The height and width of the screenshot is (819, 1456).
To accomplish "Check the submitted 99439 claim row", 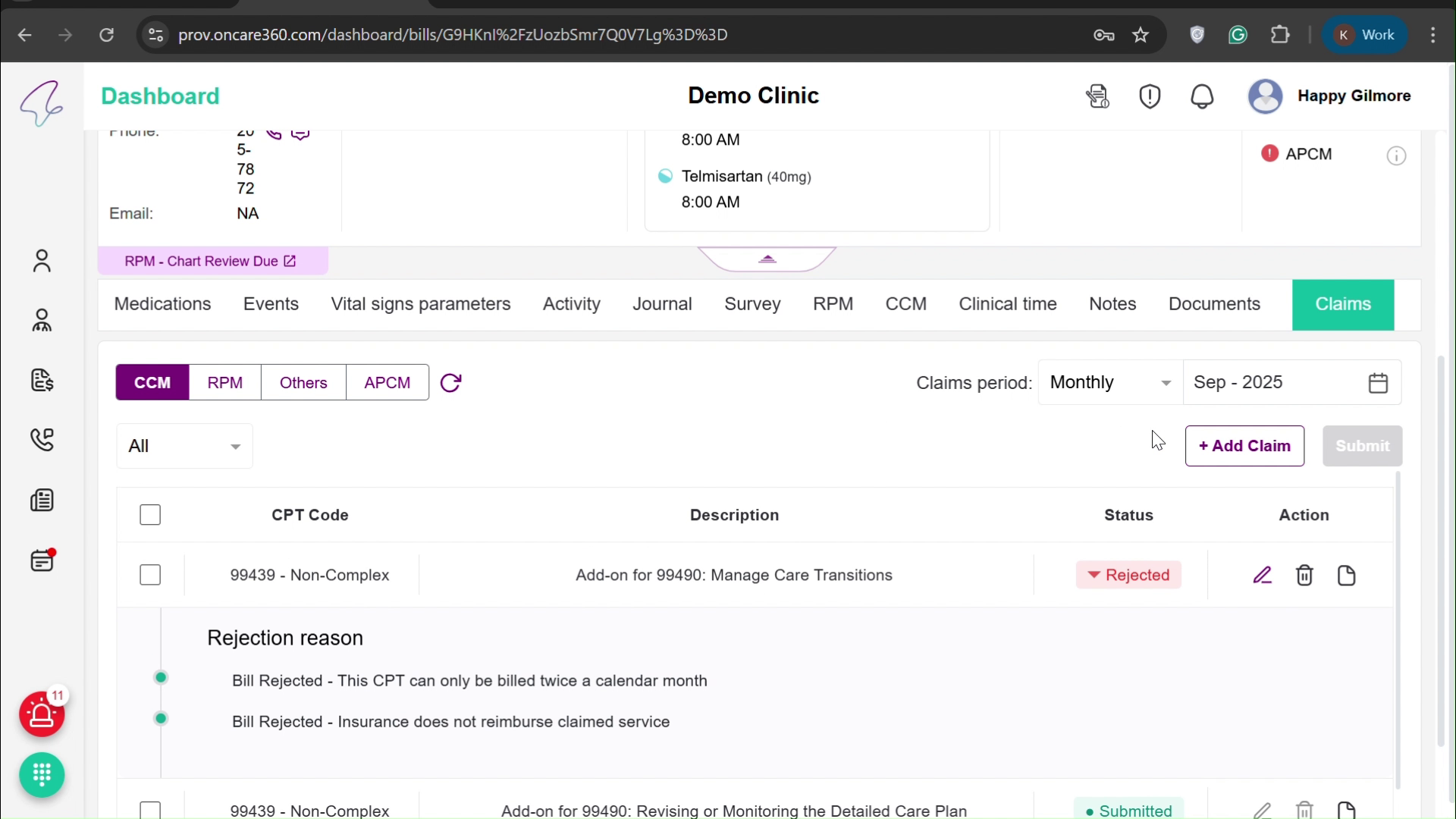I will pyautogui.click(x=149, y=810).
